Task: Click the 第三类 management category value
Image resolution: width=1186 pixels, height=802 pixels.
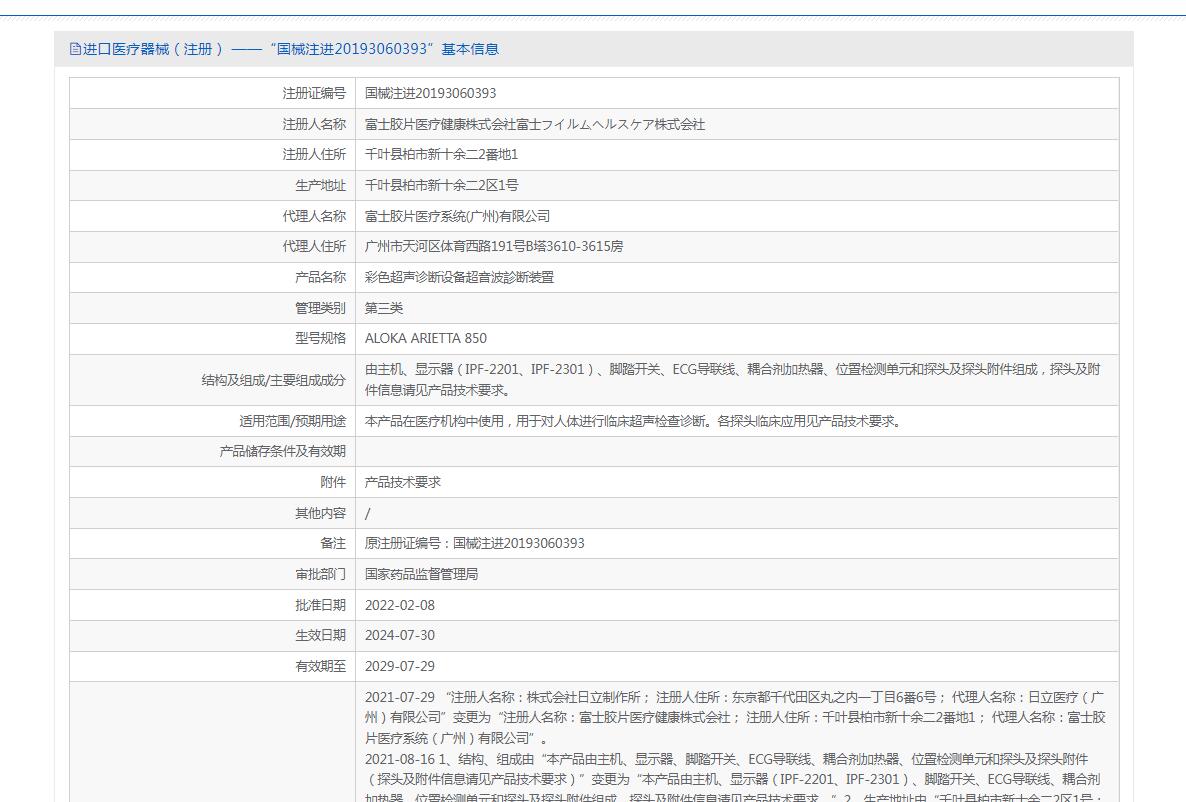Action: tap(384, 308)
